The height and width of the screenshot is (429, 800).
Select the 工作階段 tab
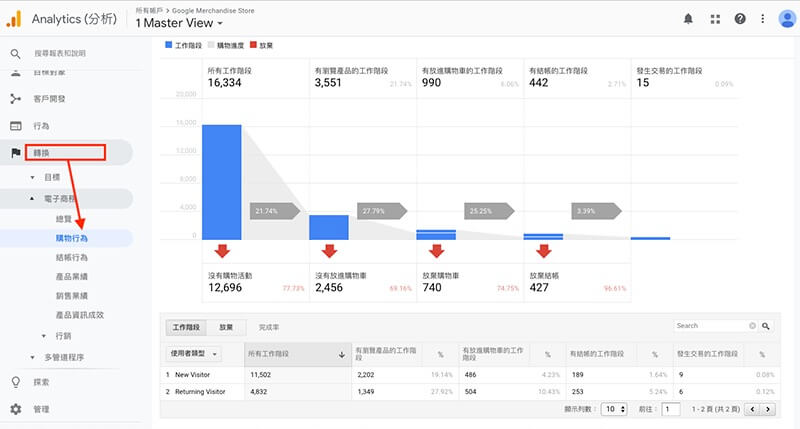[x=186, y=327]
